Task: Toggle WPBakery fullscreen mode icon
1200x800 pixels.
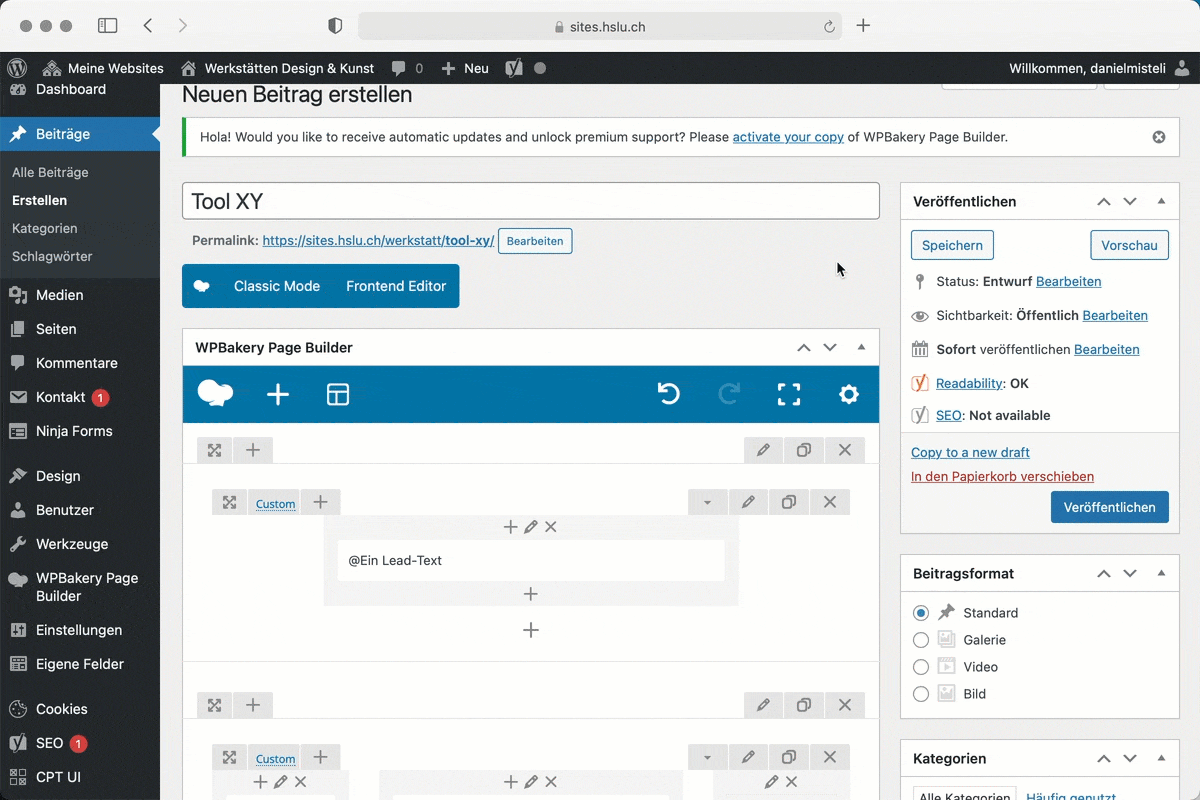Action: [x=789, y=394]
